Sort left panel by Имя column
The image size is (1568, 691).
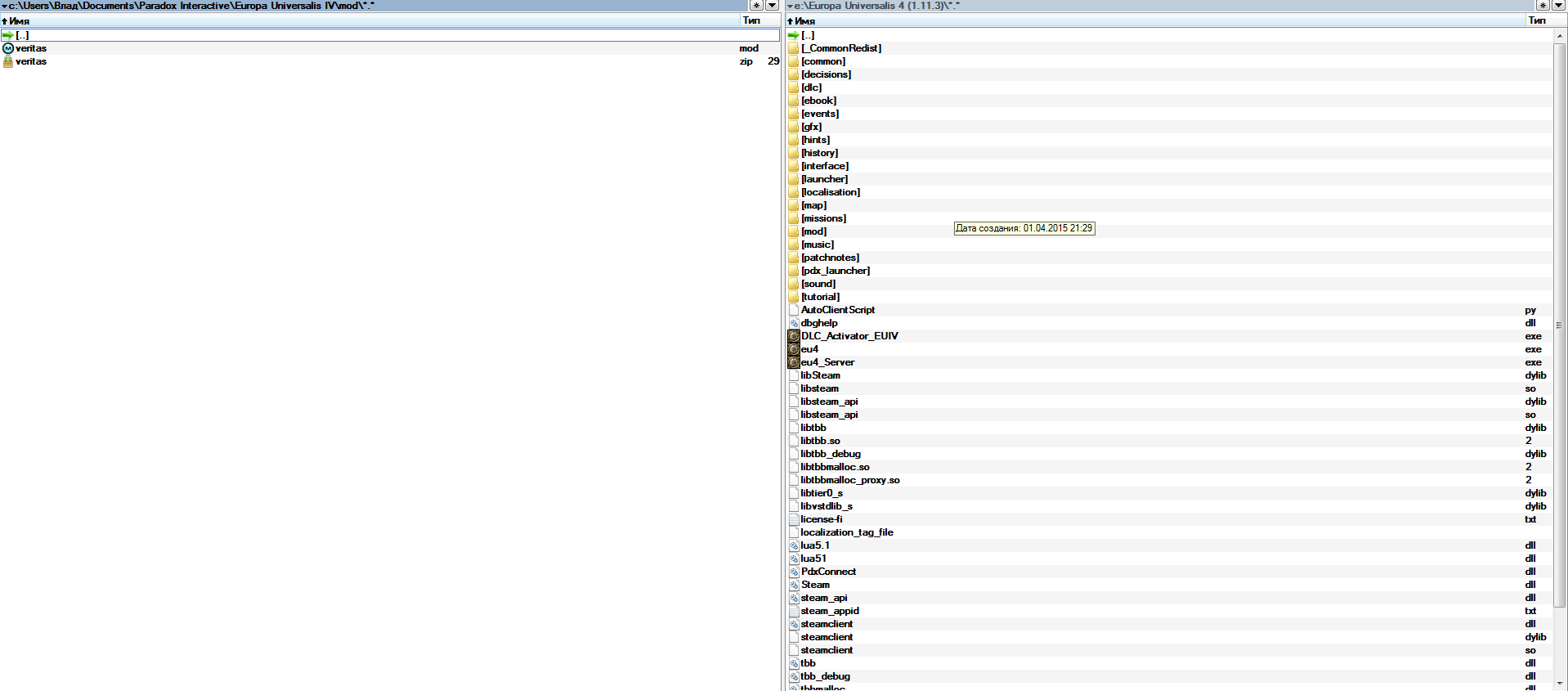[369, 20]
